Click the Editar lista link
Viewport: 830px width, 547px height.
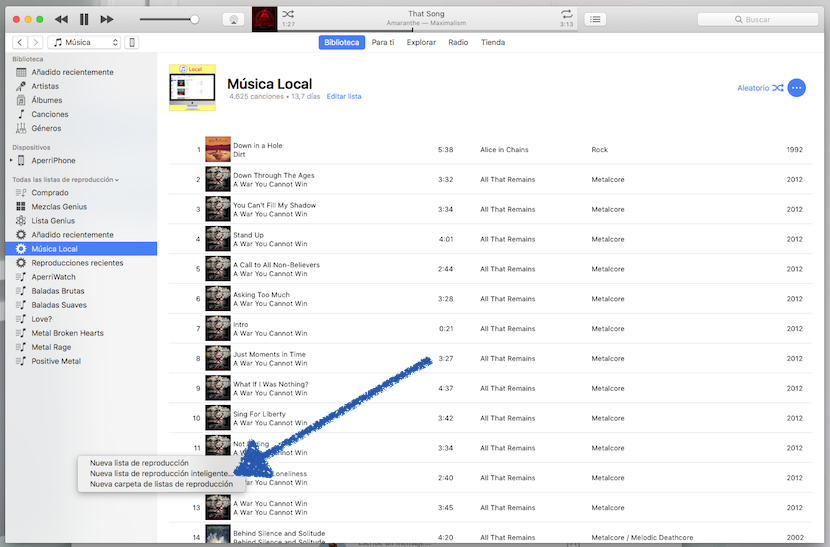coord(344,97)
